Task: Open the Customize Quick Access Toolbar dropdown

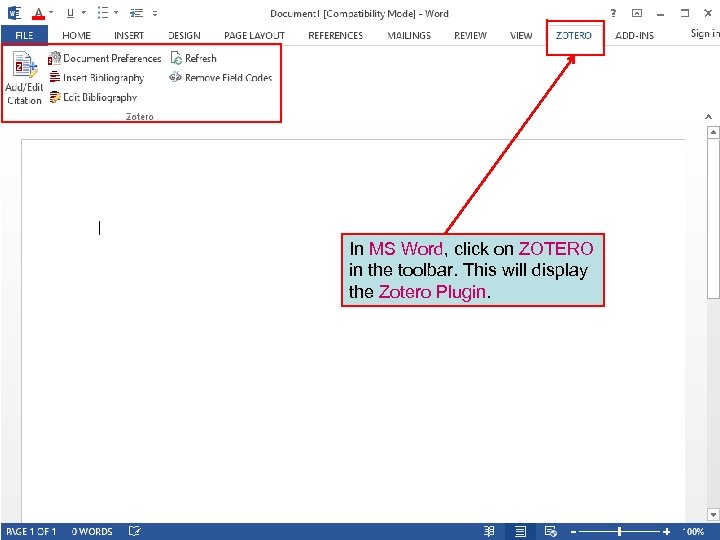Action: pos(155,13)
